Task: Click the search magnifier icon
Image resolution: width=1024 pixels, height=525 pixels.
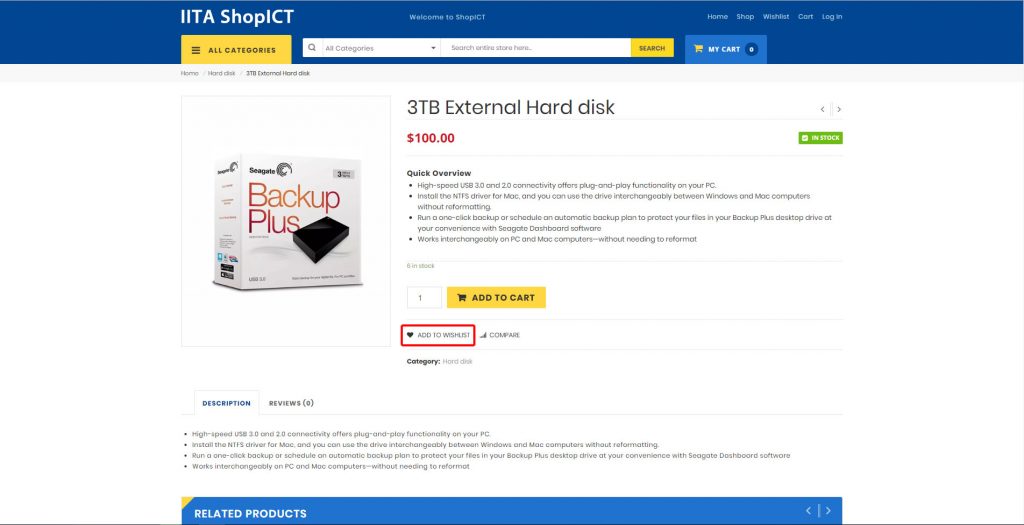Action: coord(312,48)
